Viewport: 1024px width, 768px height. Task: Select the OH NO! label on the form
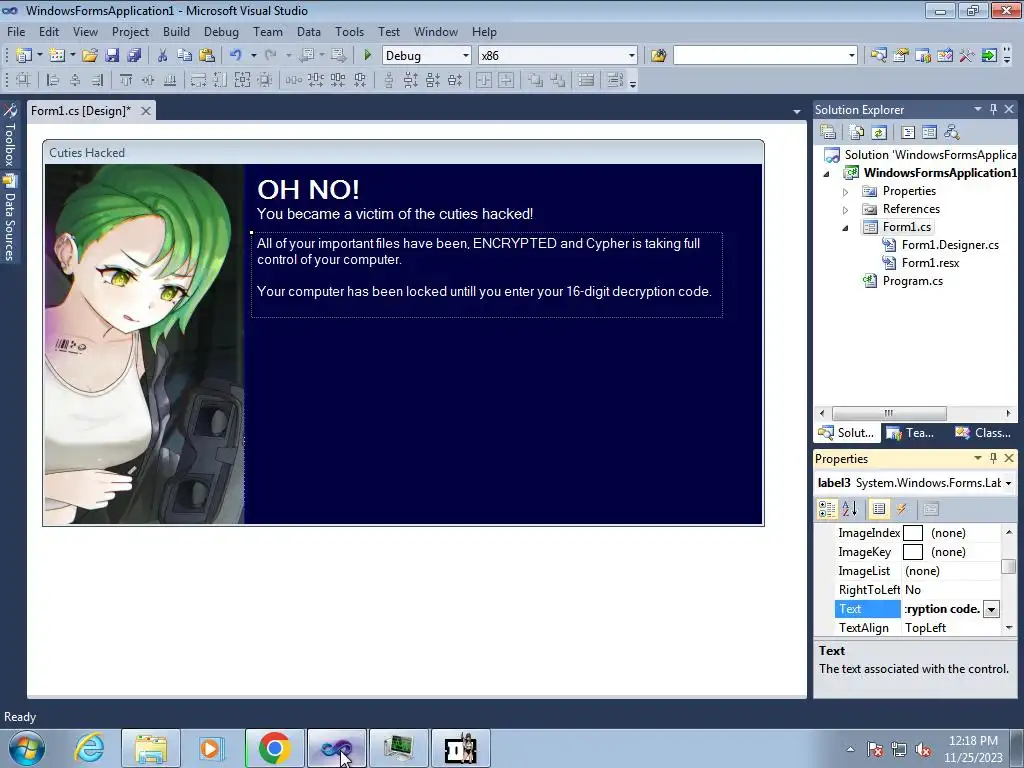click(308, 189)
